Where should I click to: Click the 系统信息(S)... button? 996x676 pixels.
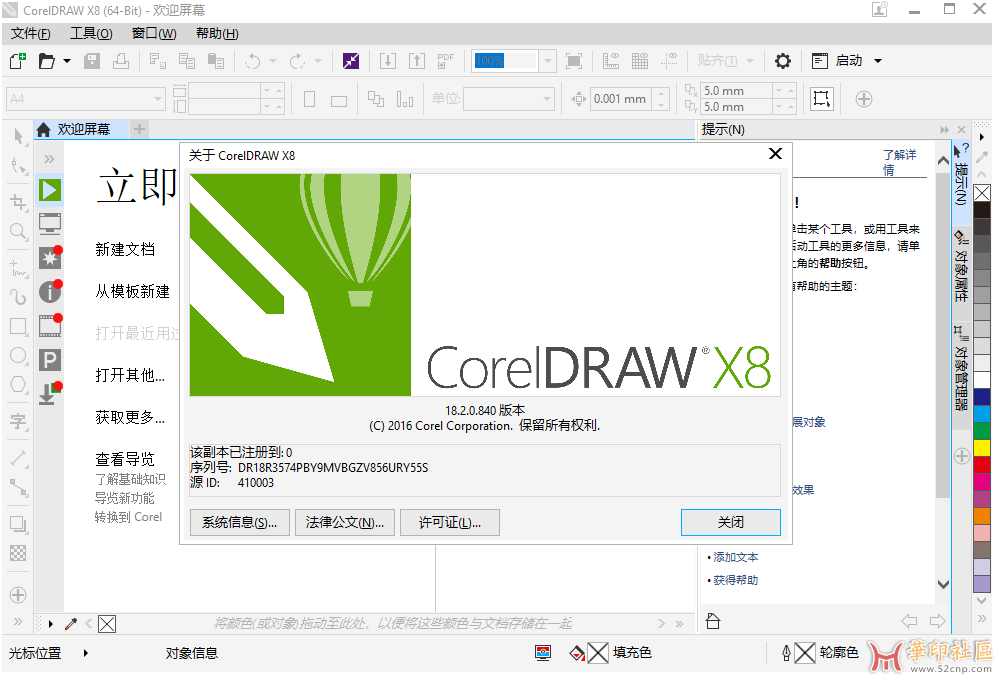(x=239, y=523)
